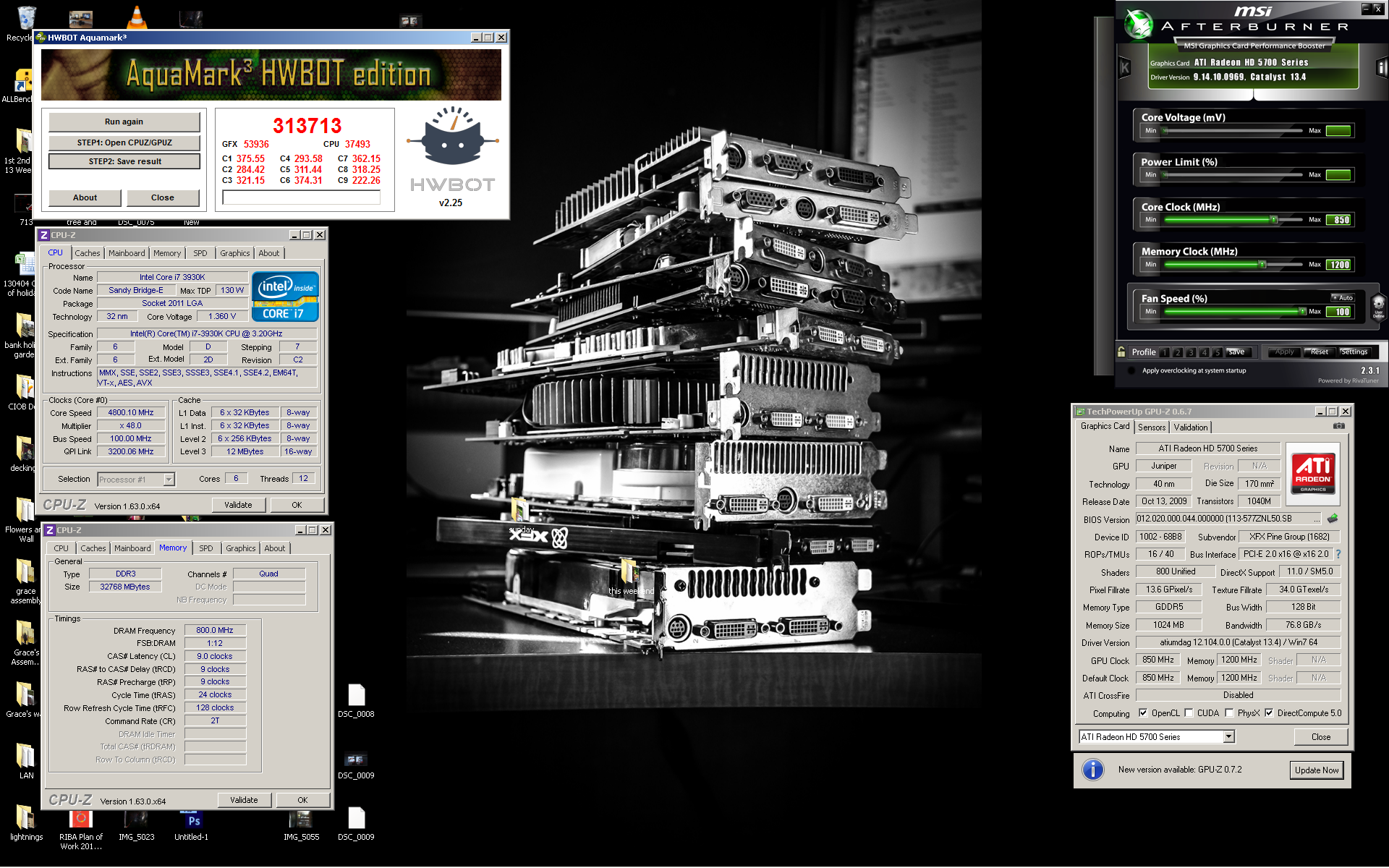Open the GPU selection dropdown in GPU-Z

(1228, 737)
